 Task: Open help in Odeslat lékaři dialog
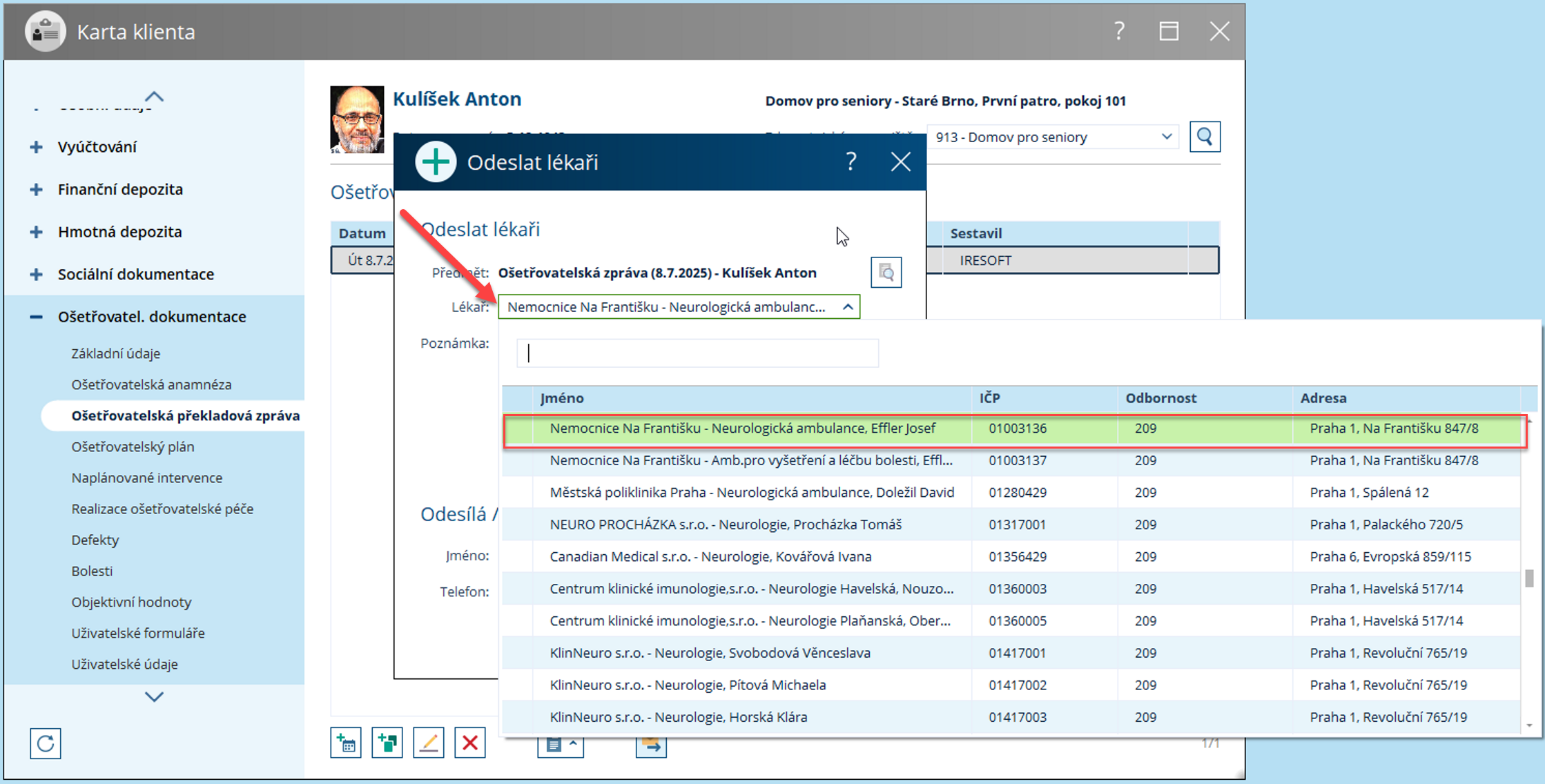coord(851,162)
